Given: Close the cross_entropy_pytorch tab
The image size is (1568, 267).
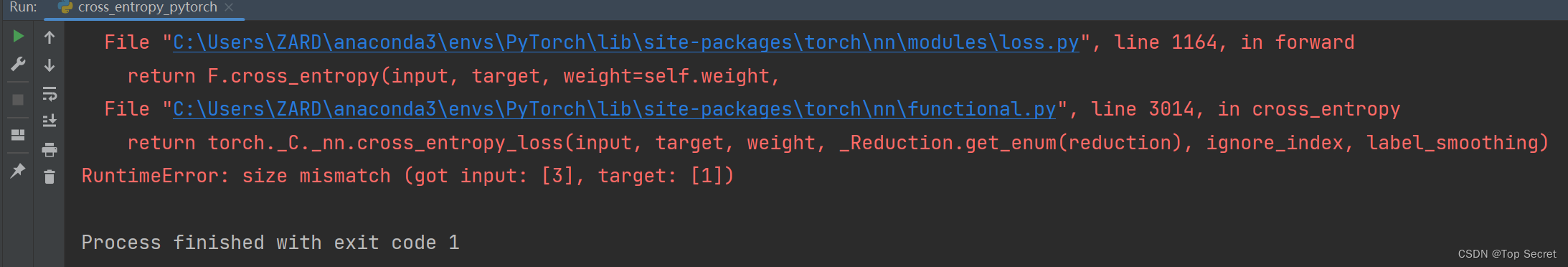Looking at the screenshot, I should [x=229, y=7].
